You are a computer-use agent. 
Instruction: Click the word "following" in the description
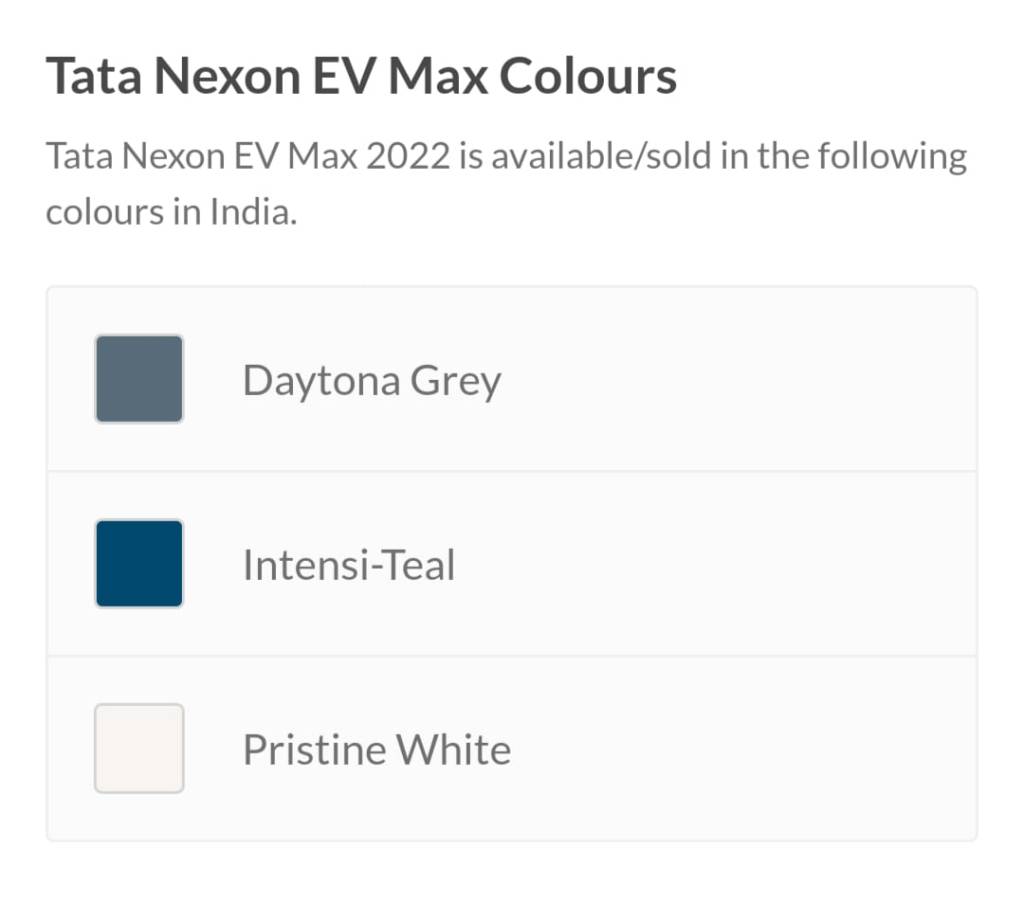click(892, 157)
